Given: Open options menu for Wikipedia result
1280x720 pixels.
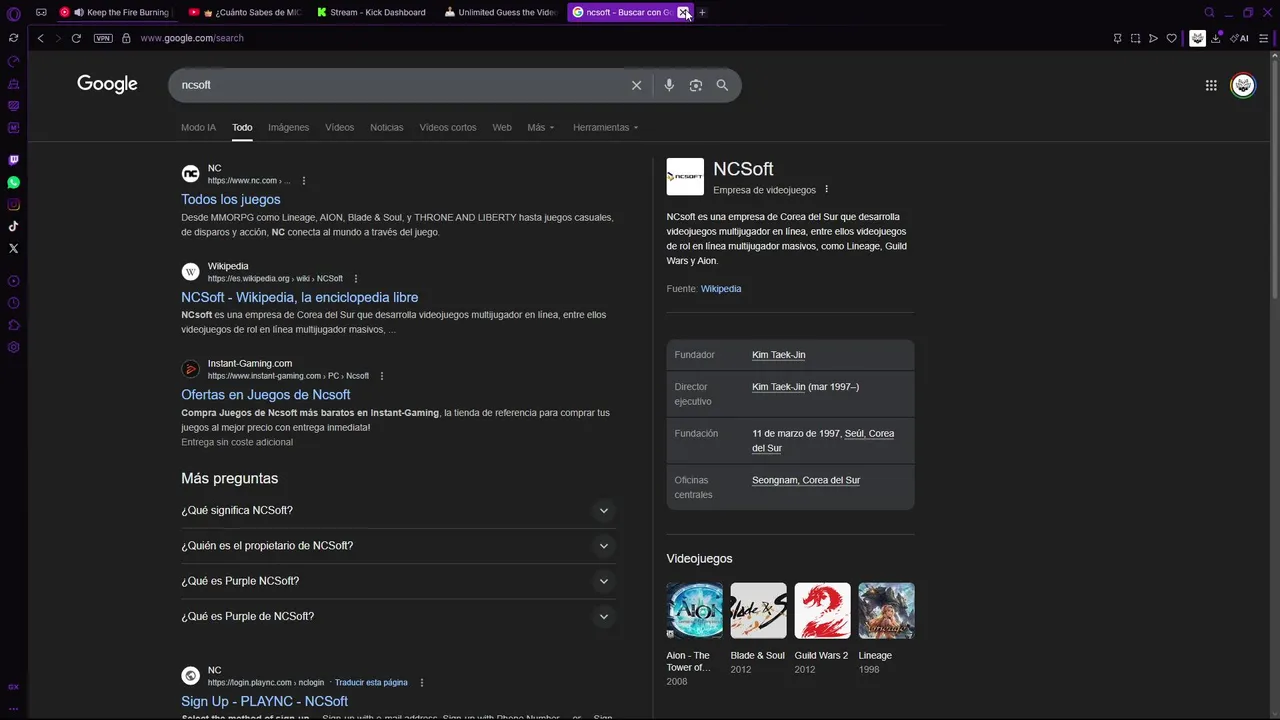Looking at the screenshot, I should [356, 279].
